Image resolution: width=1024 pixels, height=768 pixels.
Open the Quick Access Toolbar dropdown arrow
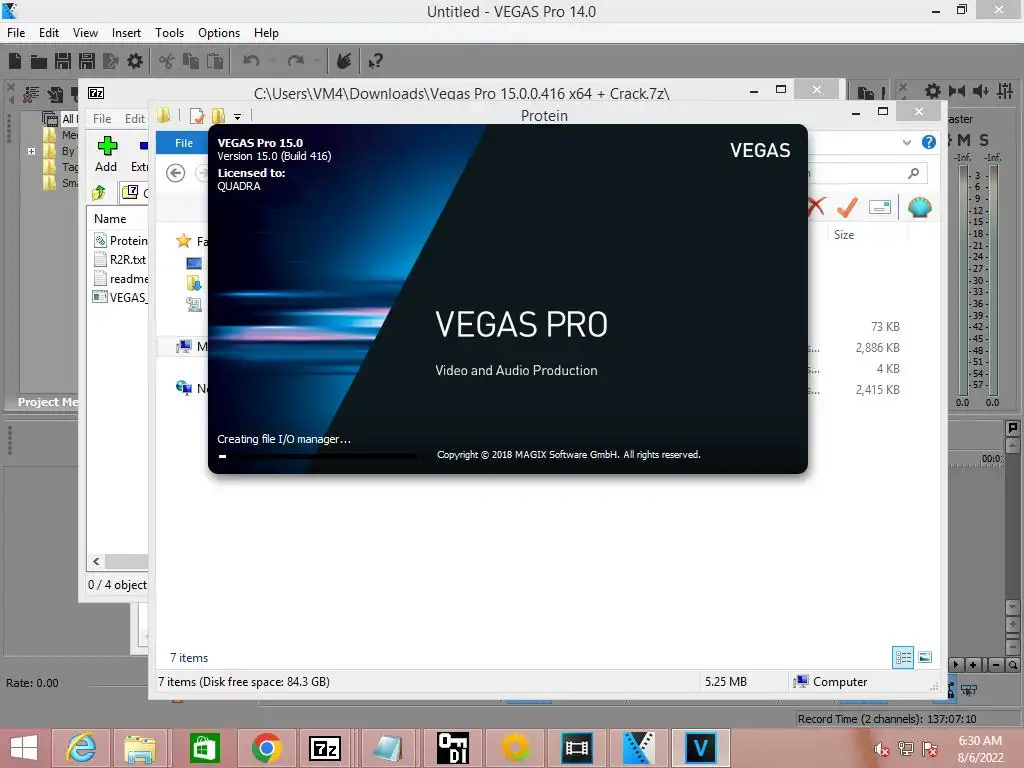click(x=238, y=117)
